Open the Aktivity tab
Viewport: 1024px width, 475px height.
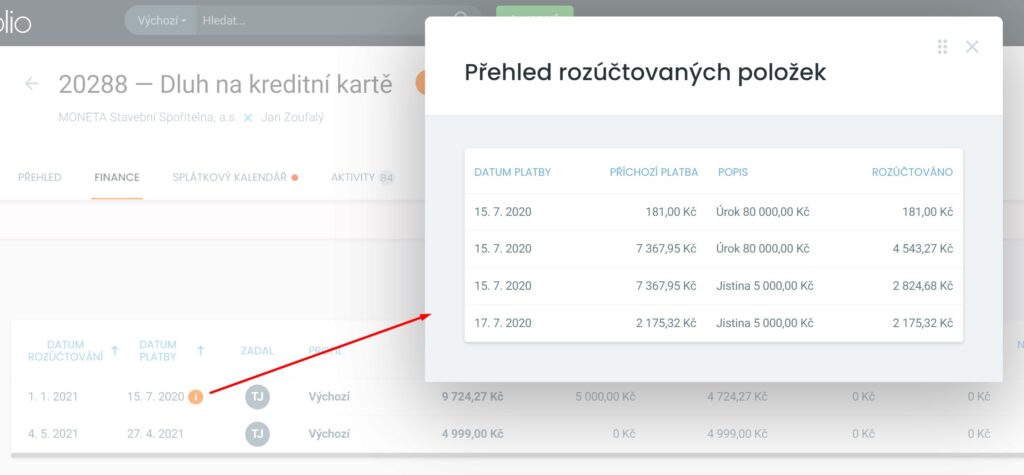[353, 178]
